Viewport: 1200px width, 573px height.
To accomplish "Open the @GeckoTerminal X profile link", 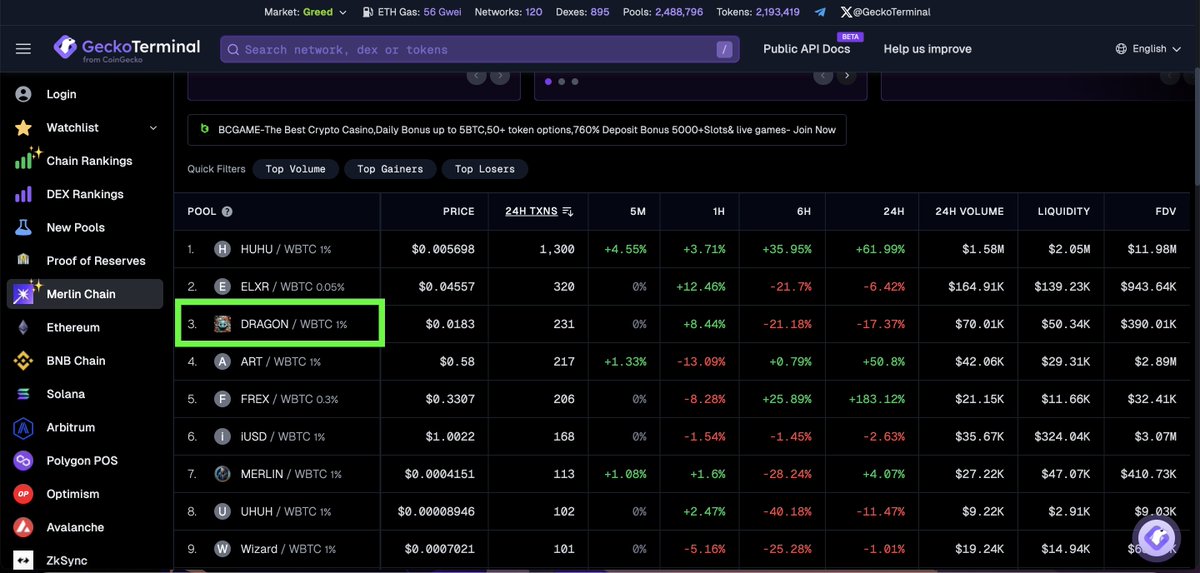I will [x=886, y=12].
